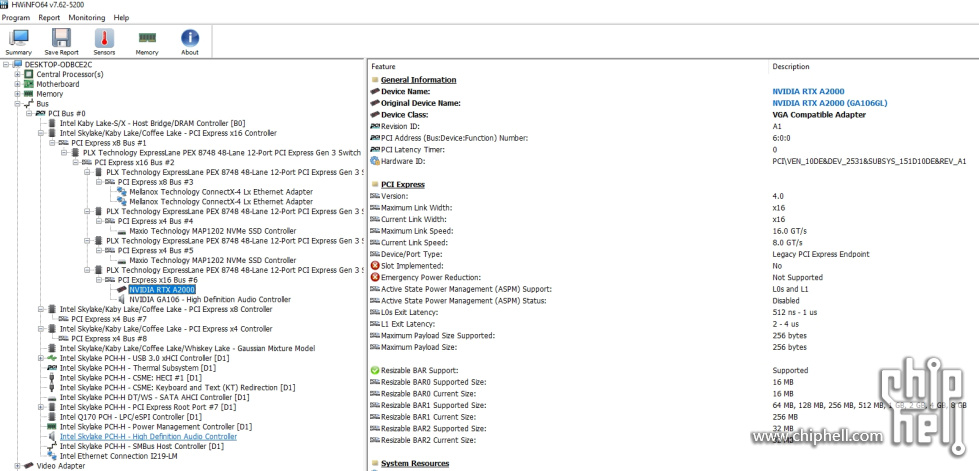This screenshot has width=979, height=471.
Task: Click the blue NVIDIA RTX A2000 (GA106GL) value
Action: tap(830, 103)
